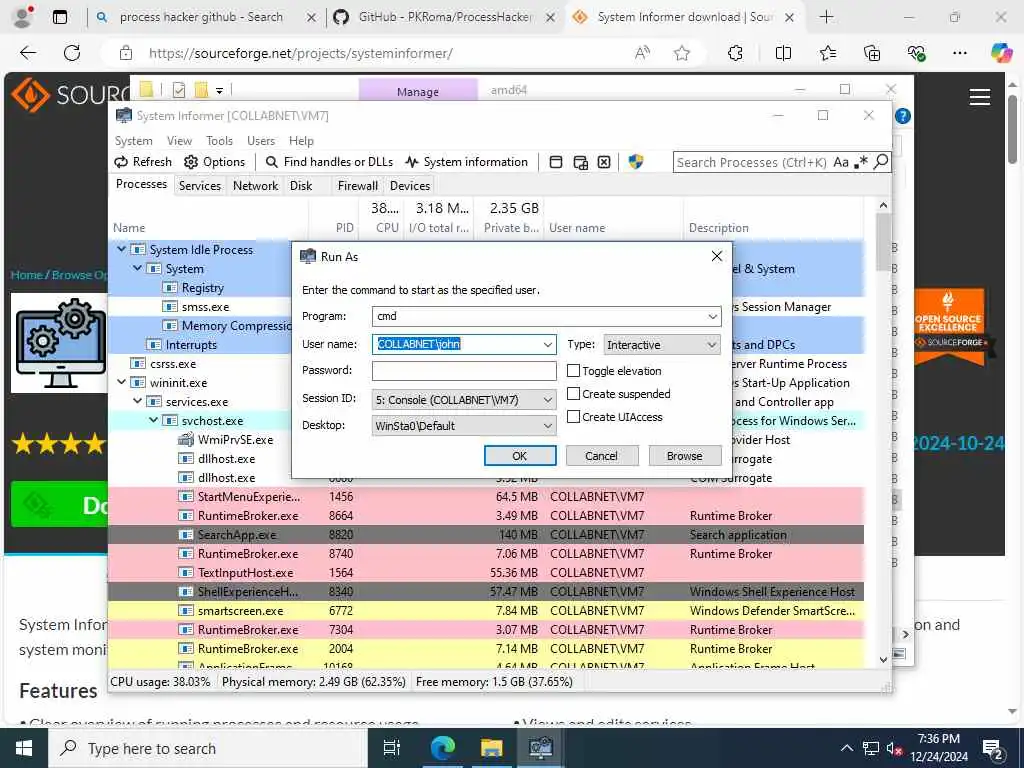Collapse the svchost.exe tree node

pyautogui.click(x=153, y=420)
